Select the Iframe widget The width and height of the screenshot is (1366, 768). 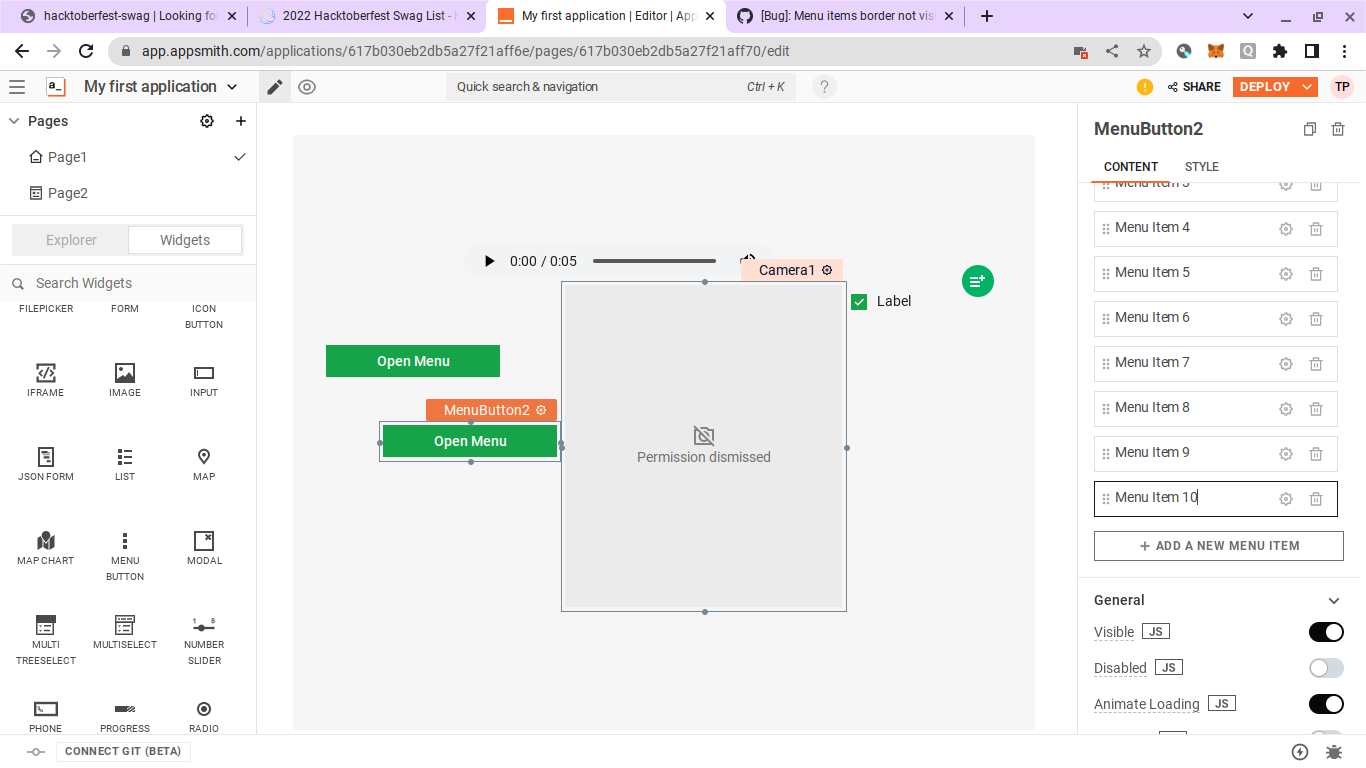[45, 380]
